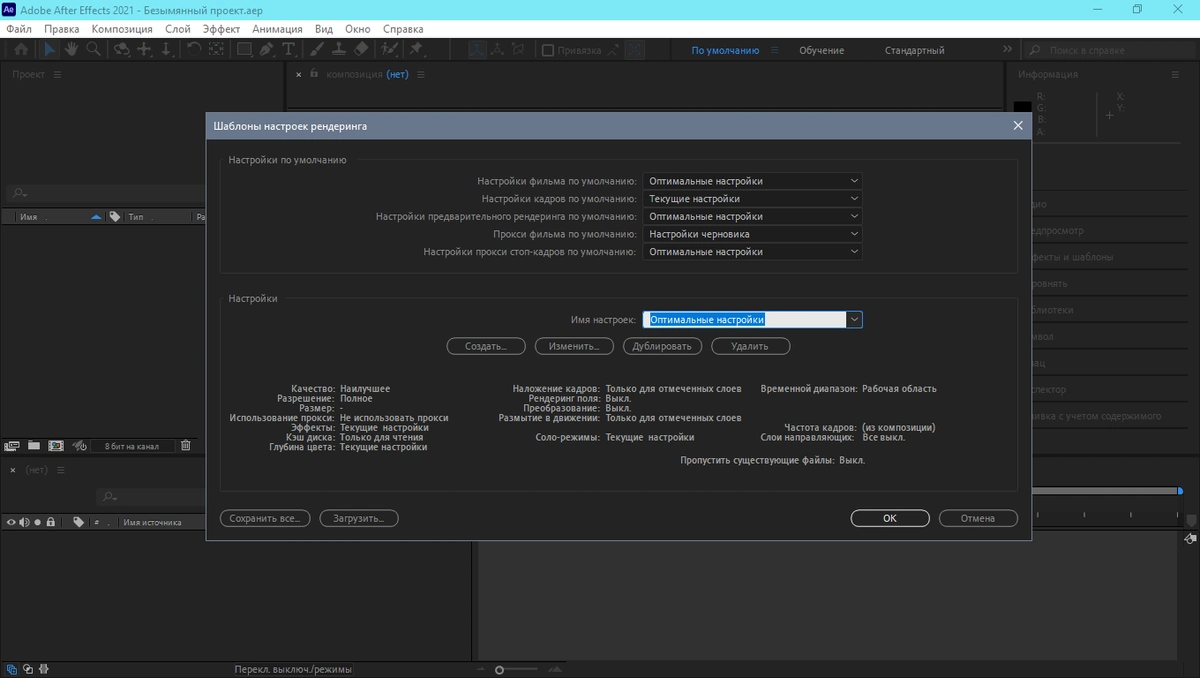1200x678 pixels.
Task: Open the композиция panel menu
Action: (421, 75)
